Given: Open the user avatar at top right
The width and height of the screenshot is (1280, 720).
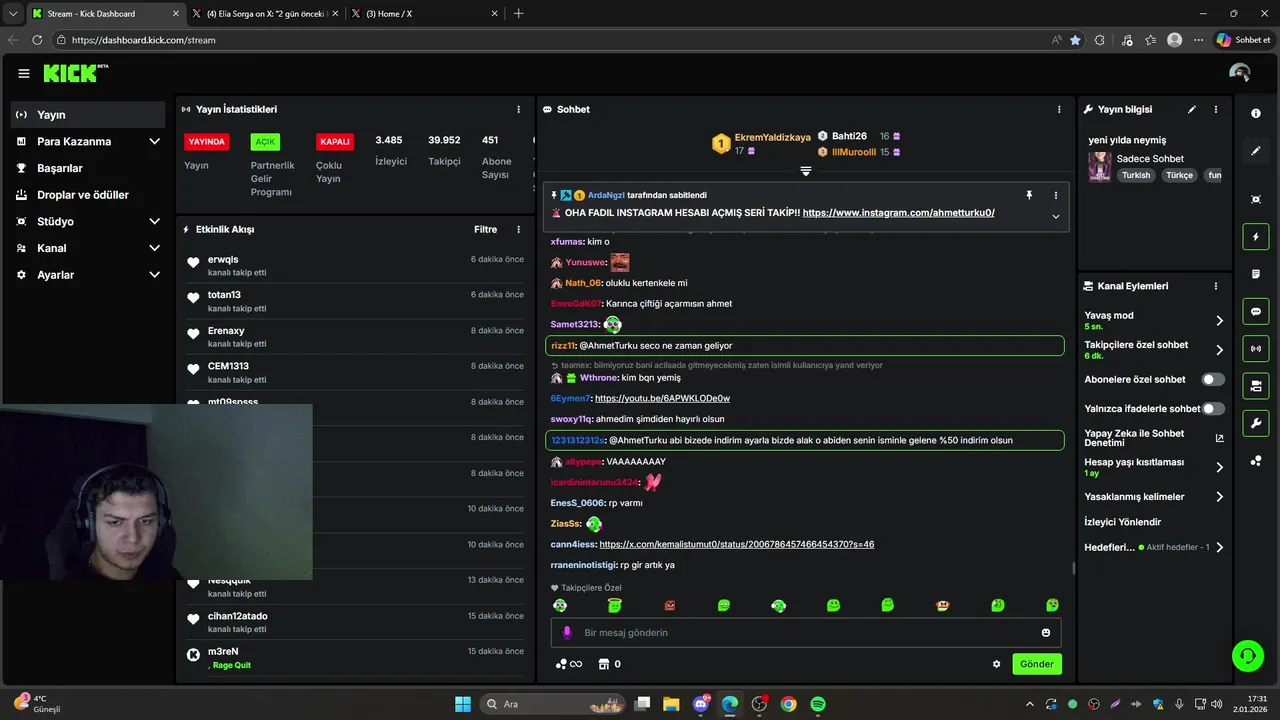Looking at the screenshot, I should click(1240, 73).
